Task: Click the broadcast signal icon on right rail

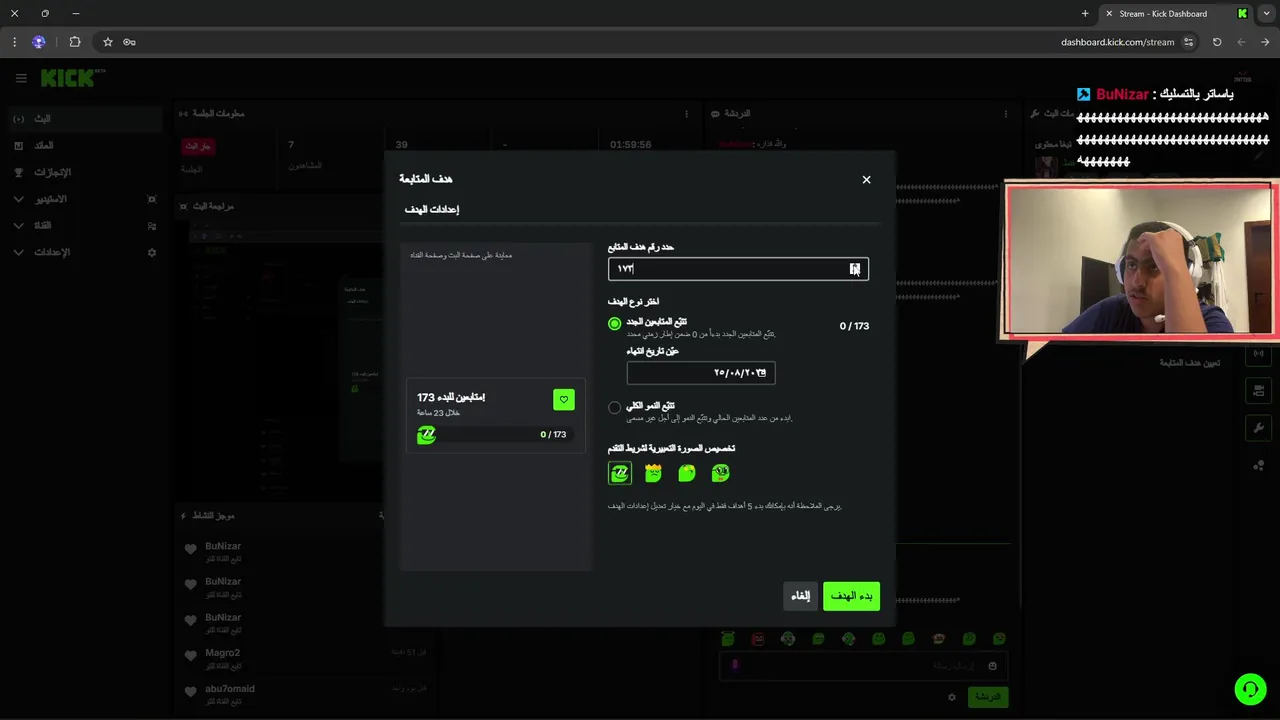Action: point(1258,354)
